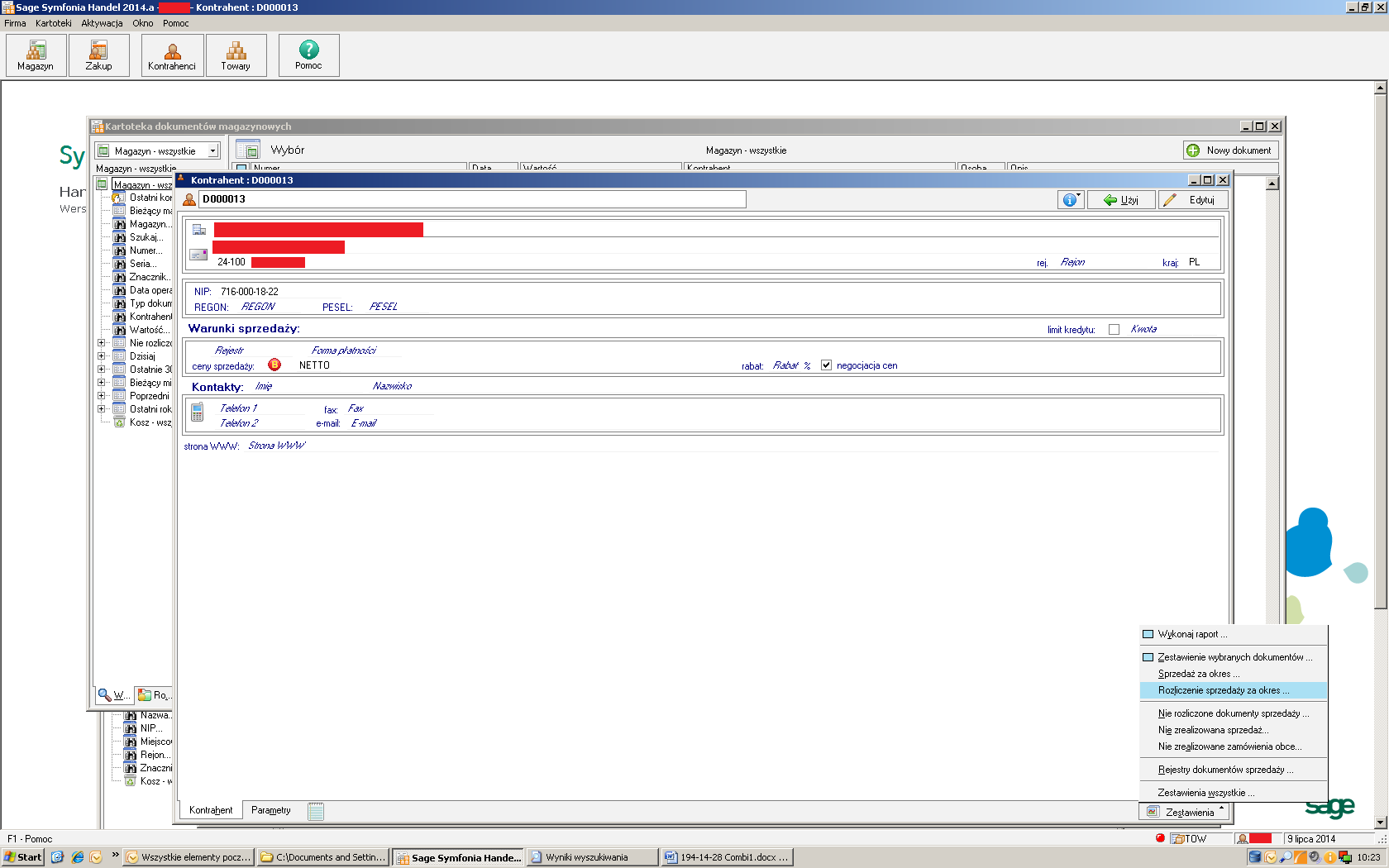This screenshot has height=868, width=1389.
Task: Select Rozliczenie sprzedaży za okres menu item
Action: coord(1224,690)
